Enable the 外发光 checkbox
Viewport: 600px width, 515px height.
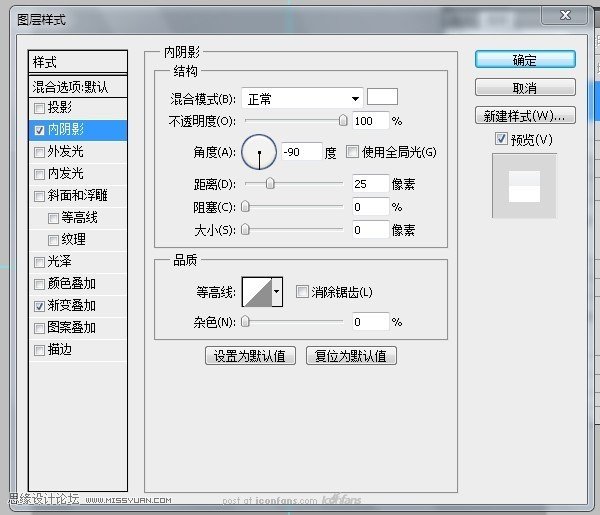coord(39,152)
